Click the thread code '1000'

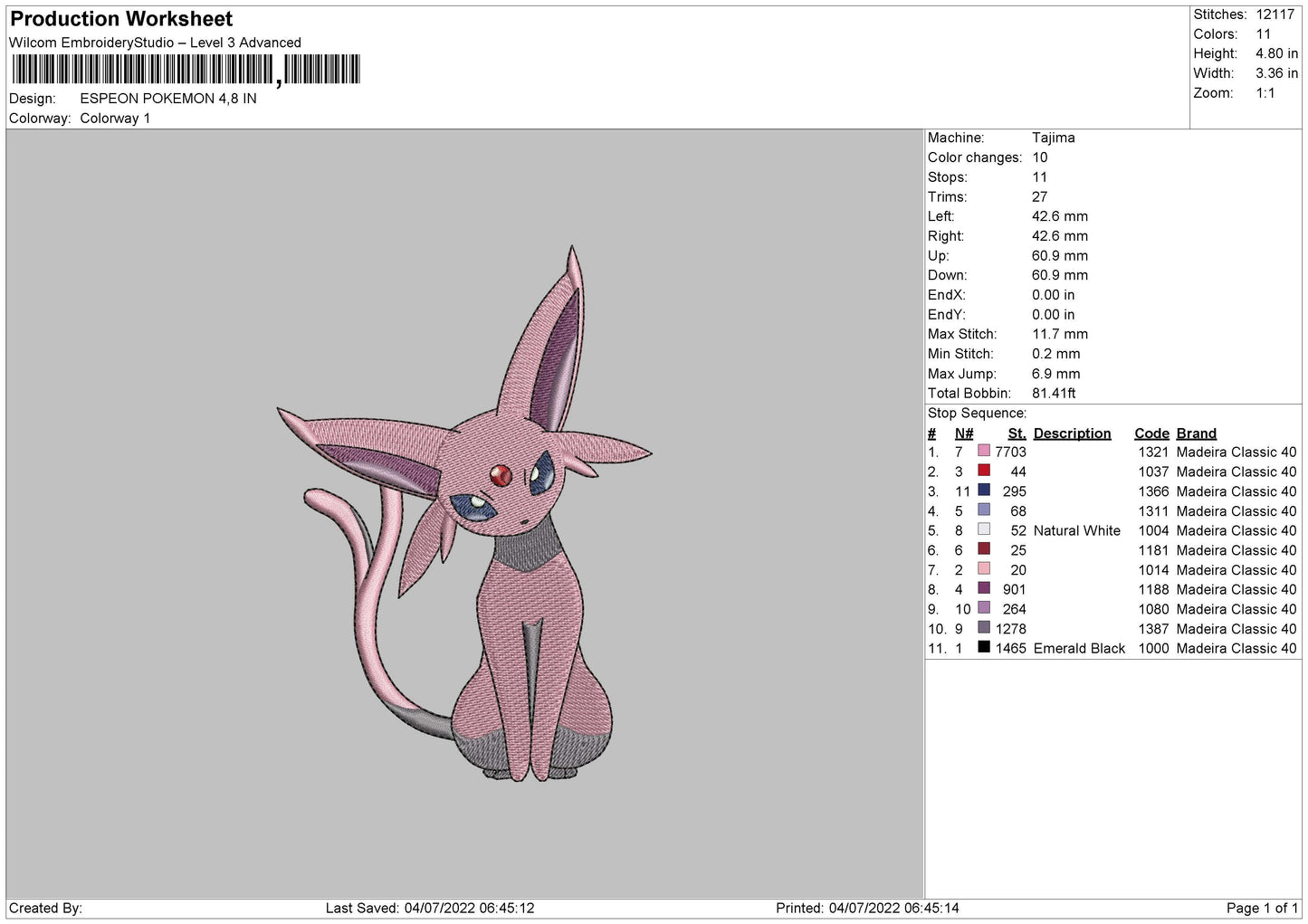coord(1154,649)
